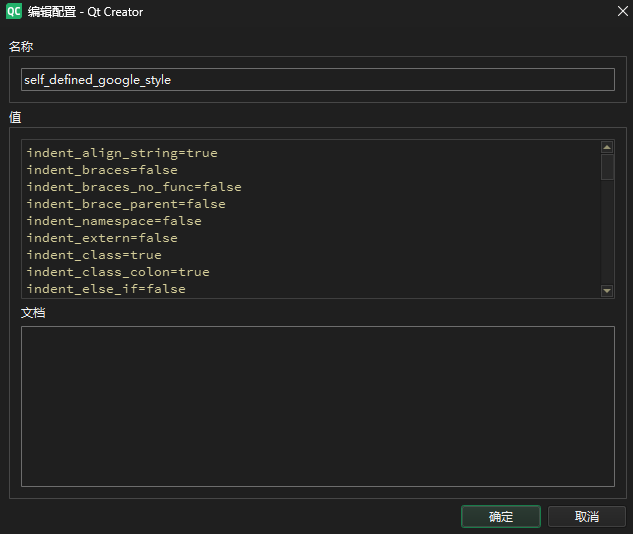Put cursor on indent_class=true line
This screenshot has height=534, width=633.
pyautogui.click(x=94, y=255)
